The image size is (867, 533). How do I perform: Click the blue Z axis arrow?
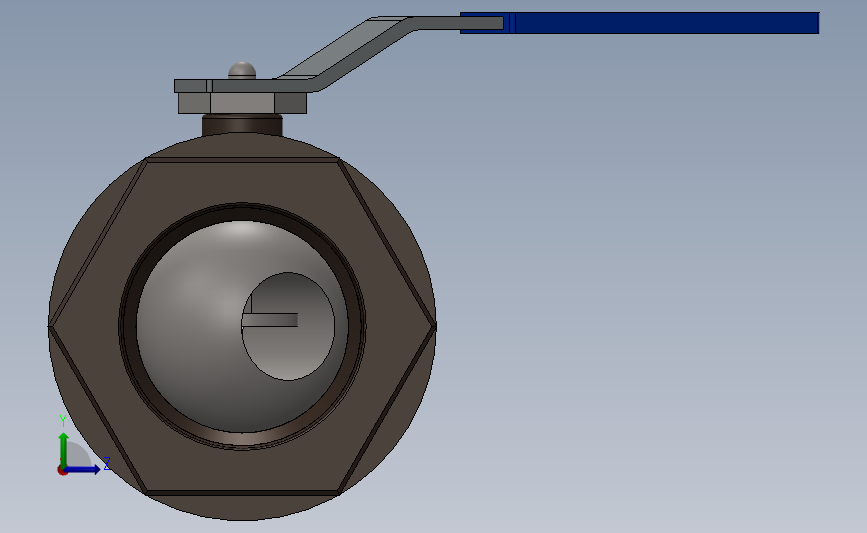pos(83,469)
